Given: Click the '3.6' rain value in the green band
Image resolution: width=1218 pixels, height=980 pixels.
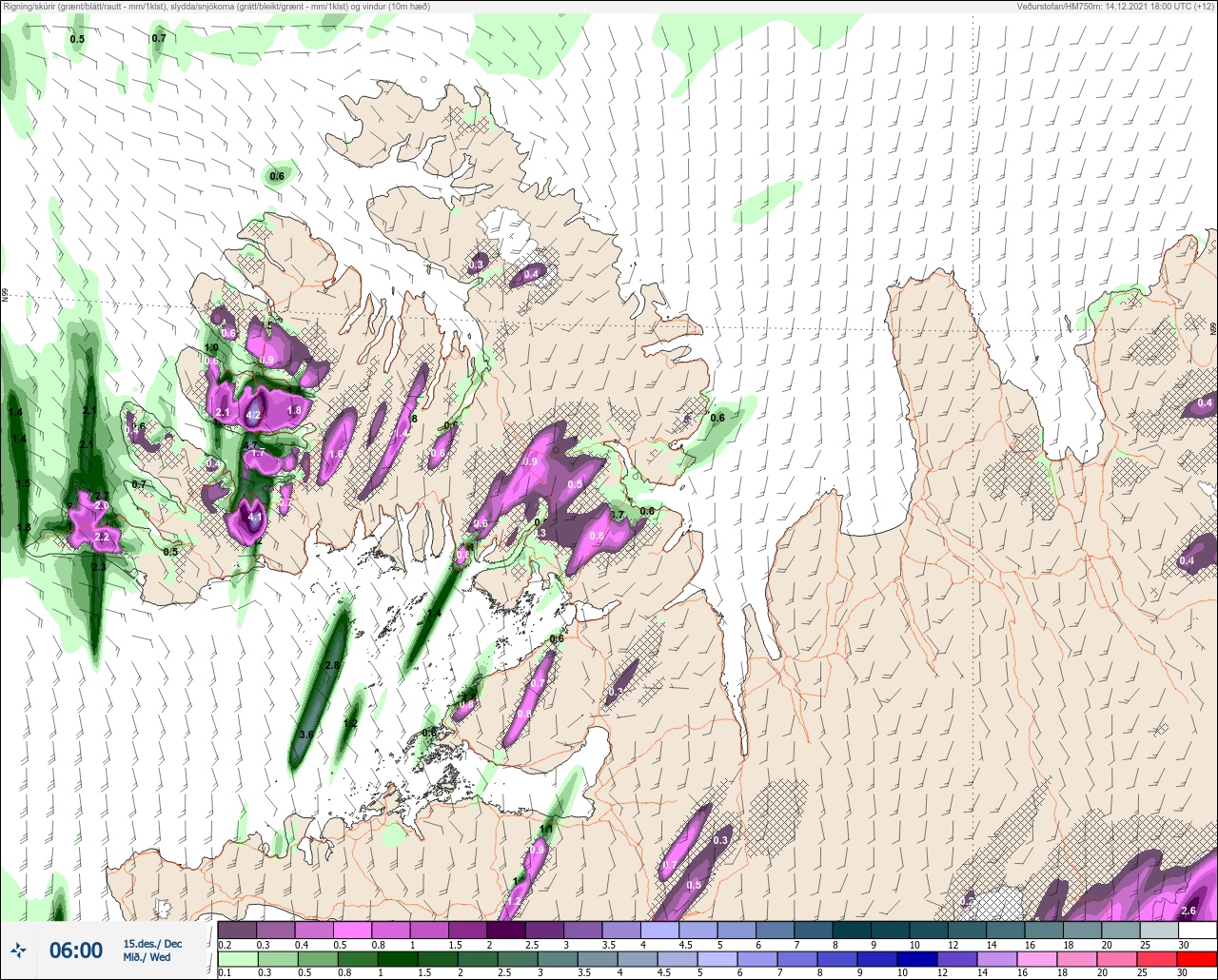Looking at the screenshot, I should [306, 735].
